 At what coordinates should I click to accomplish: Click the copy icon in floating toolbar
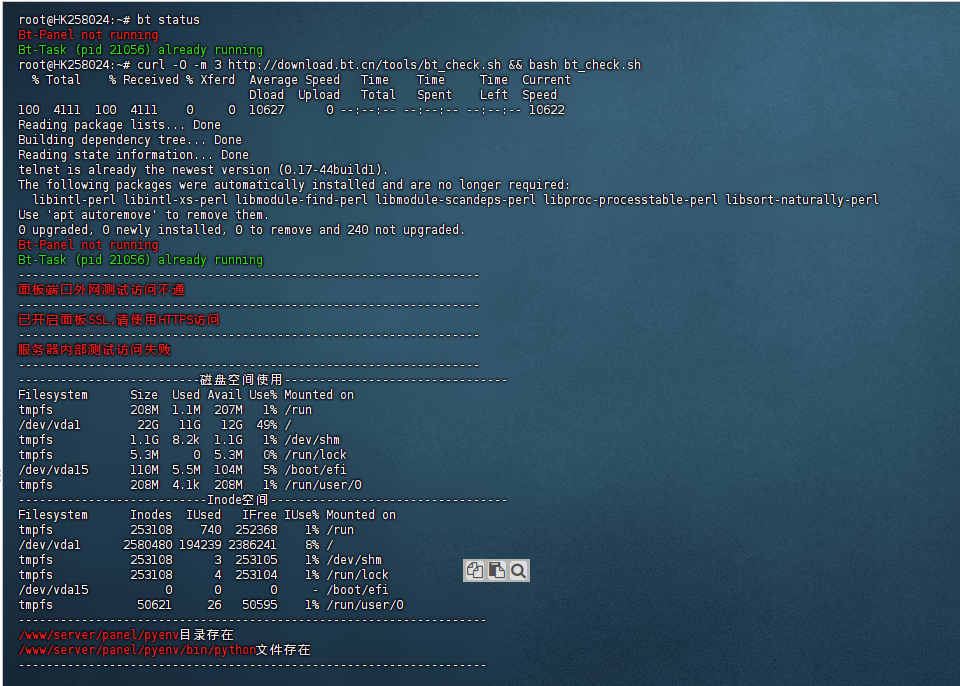[x=475, y=570]
